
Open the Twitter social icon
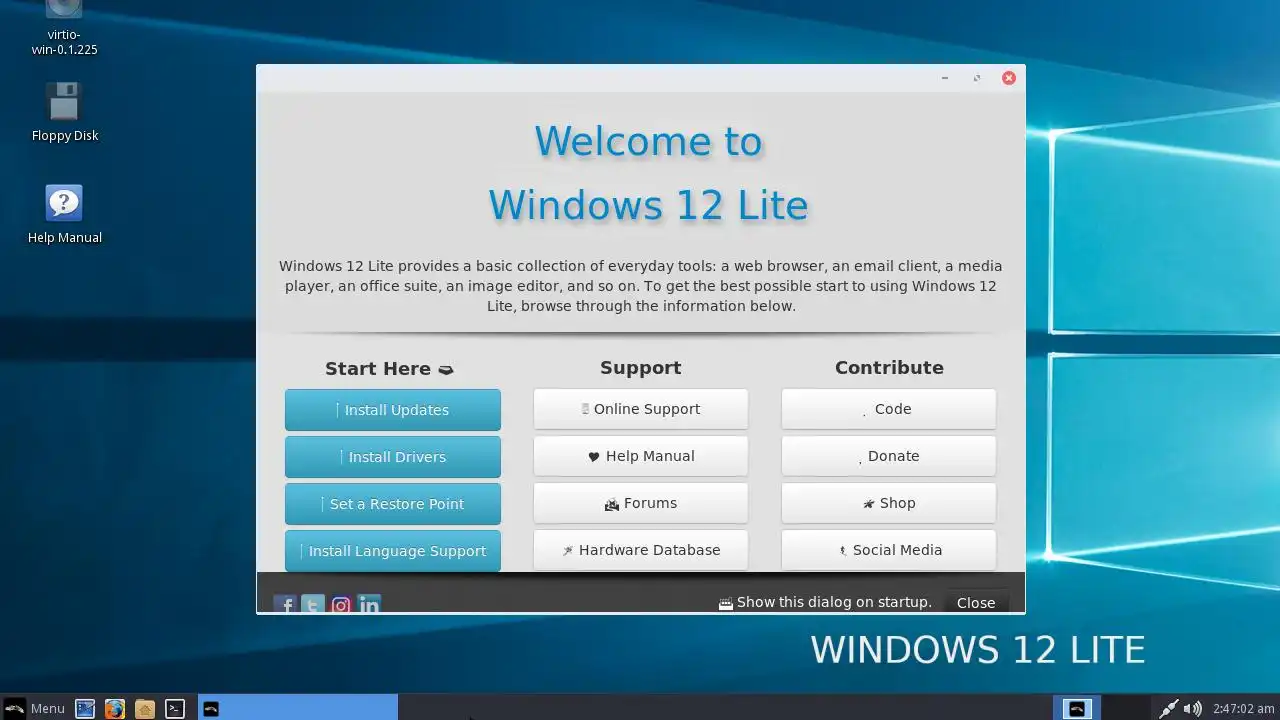coord(313,604)
